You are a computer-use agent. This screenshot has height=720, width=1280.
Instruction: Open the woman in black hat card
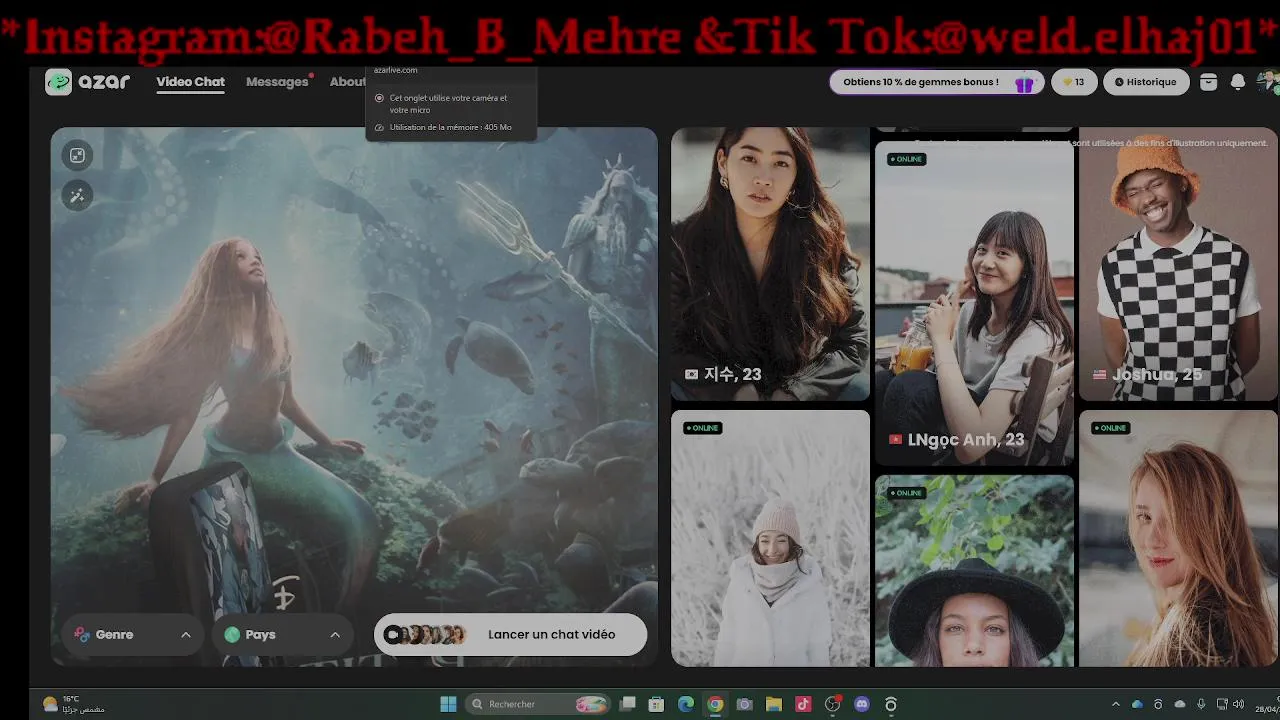tap(974, 571)
